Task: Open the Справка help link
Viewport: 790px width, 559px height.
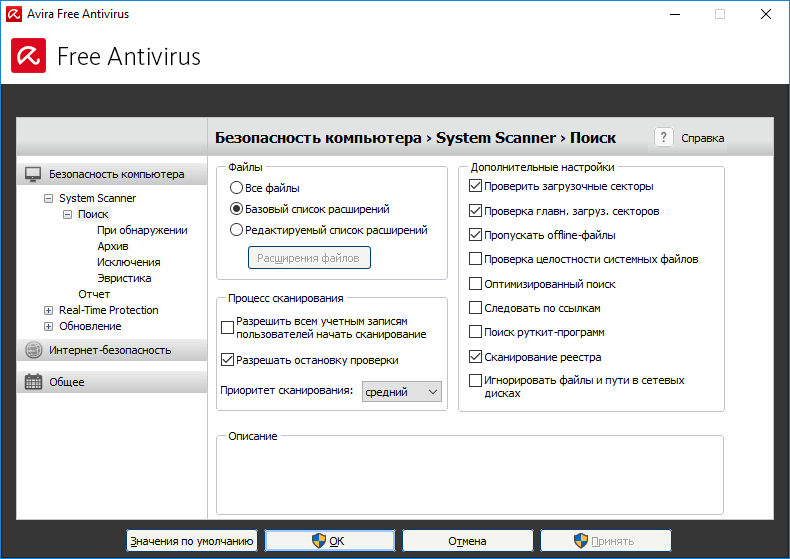Action: tap(702, 138)
